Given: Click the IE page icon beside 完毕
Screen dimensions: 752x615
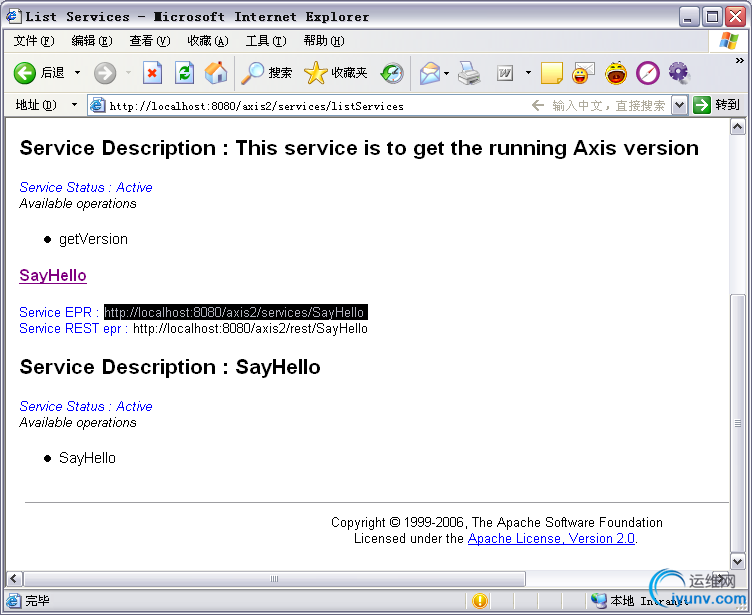Looking at the screenshot, I should [x=13, y=601].
